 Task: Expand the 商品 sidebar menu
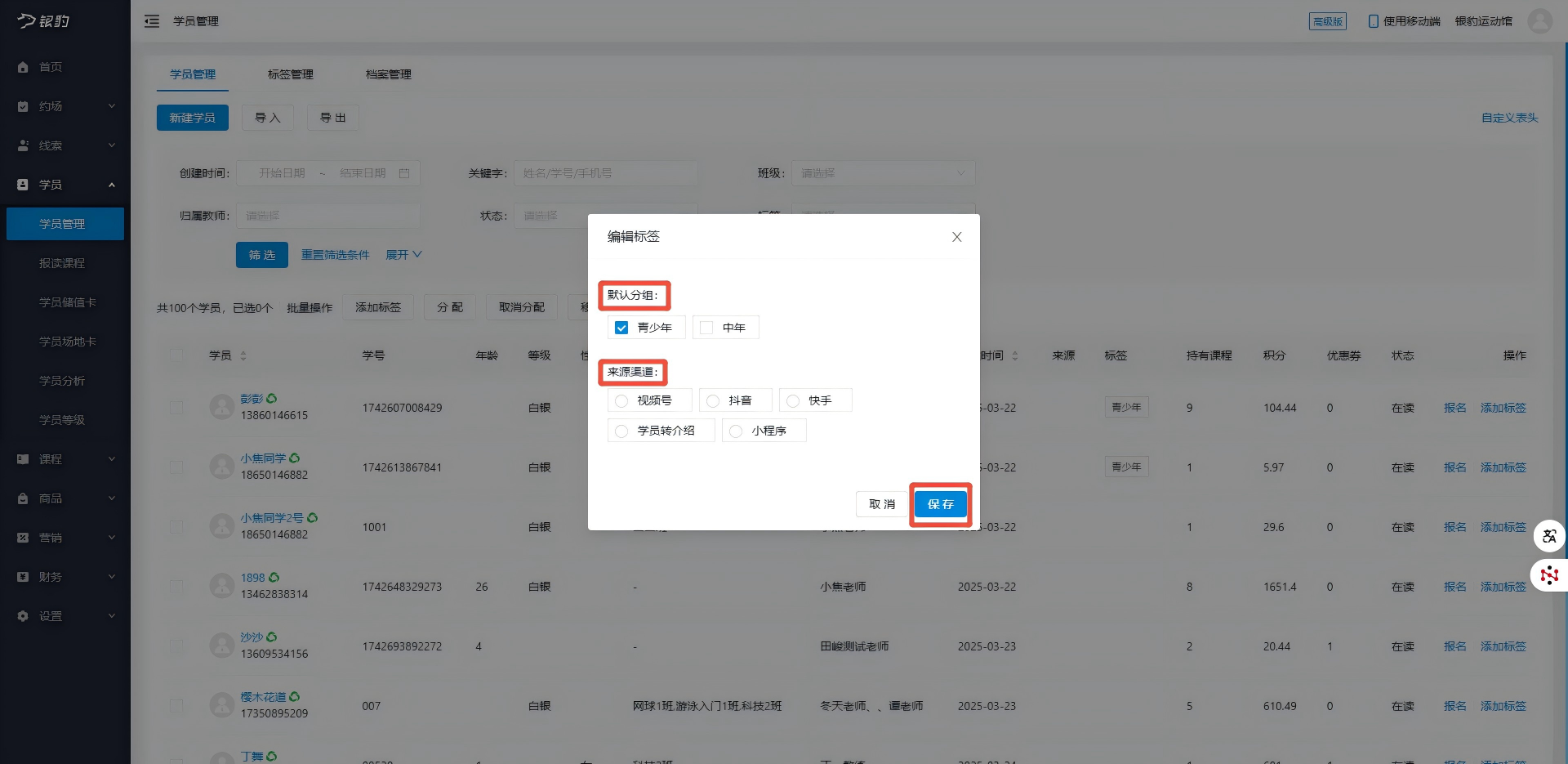[x=112, y=498]
